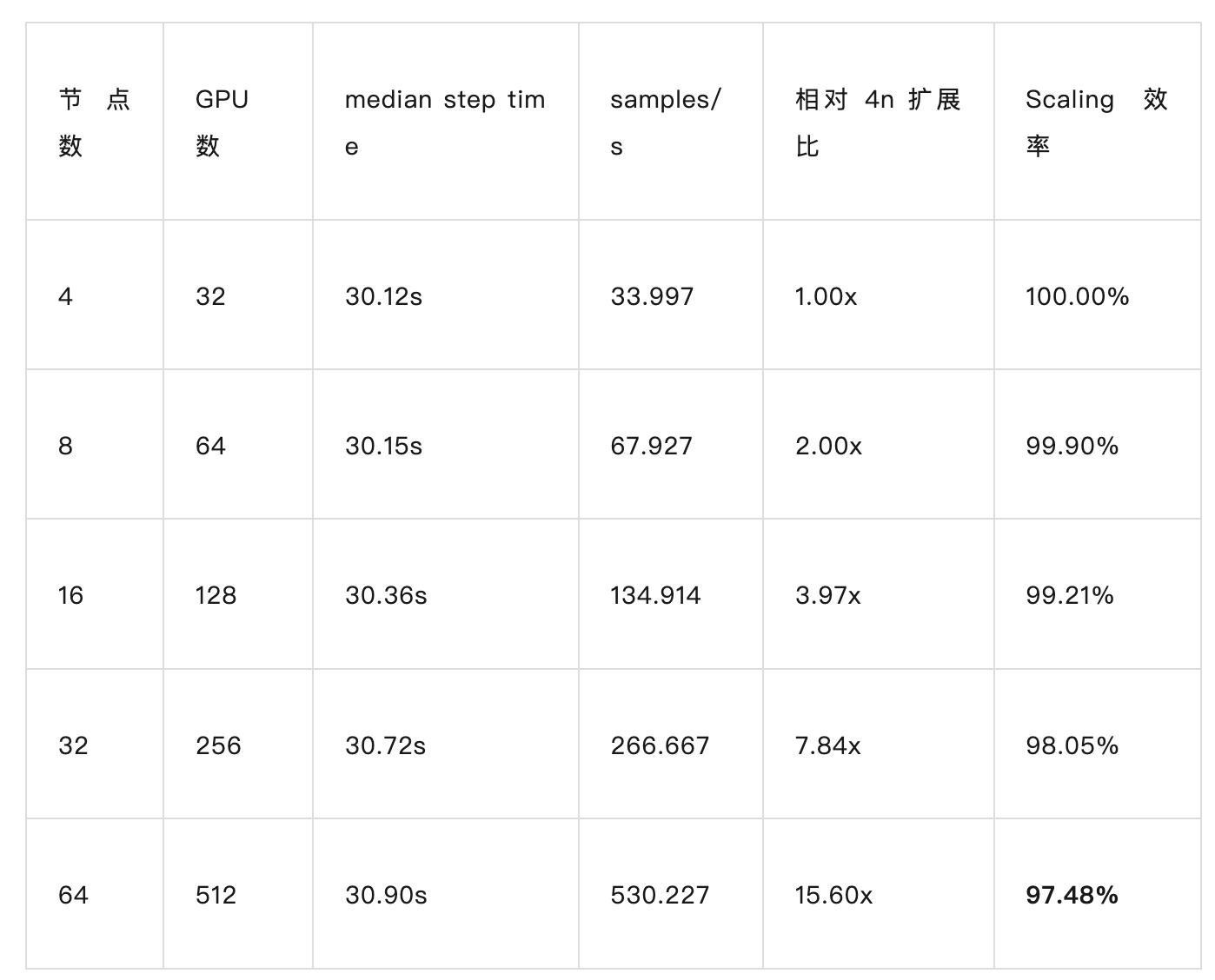This screenshot has height=980, width=1215.
Task: Click the median step time header
Action: [x=446, y=122]
